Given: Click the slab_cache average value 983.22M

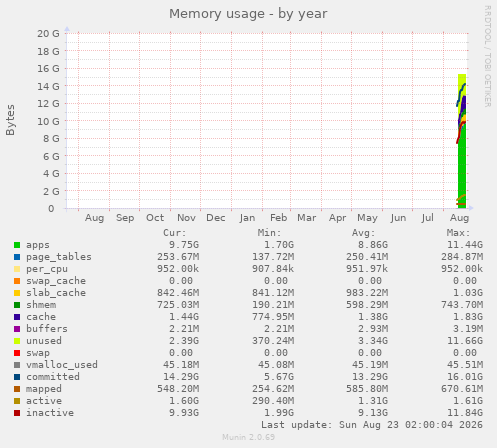Looking at the screenshot, I should (367, 293).
